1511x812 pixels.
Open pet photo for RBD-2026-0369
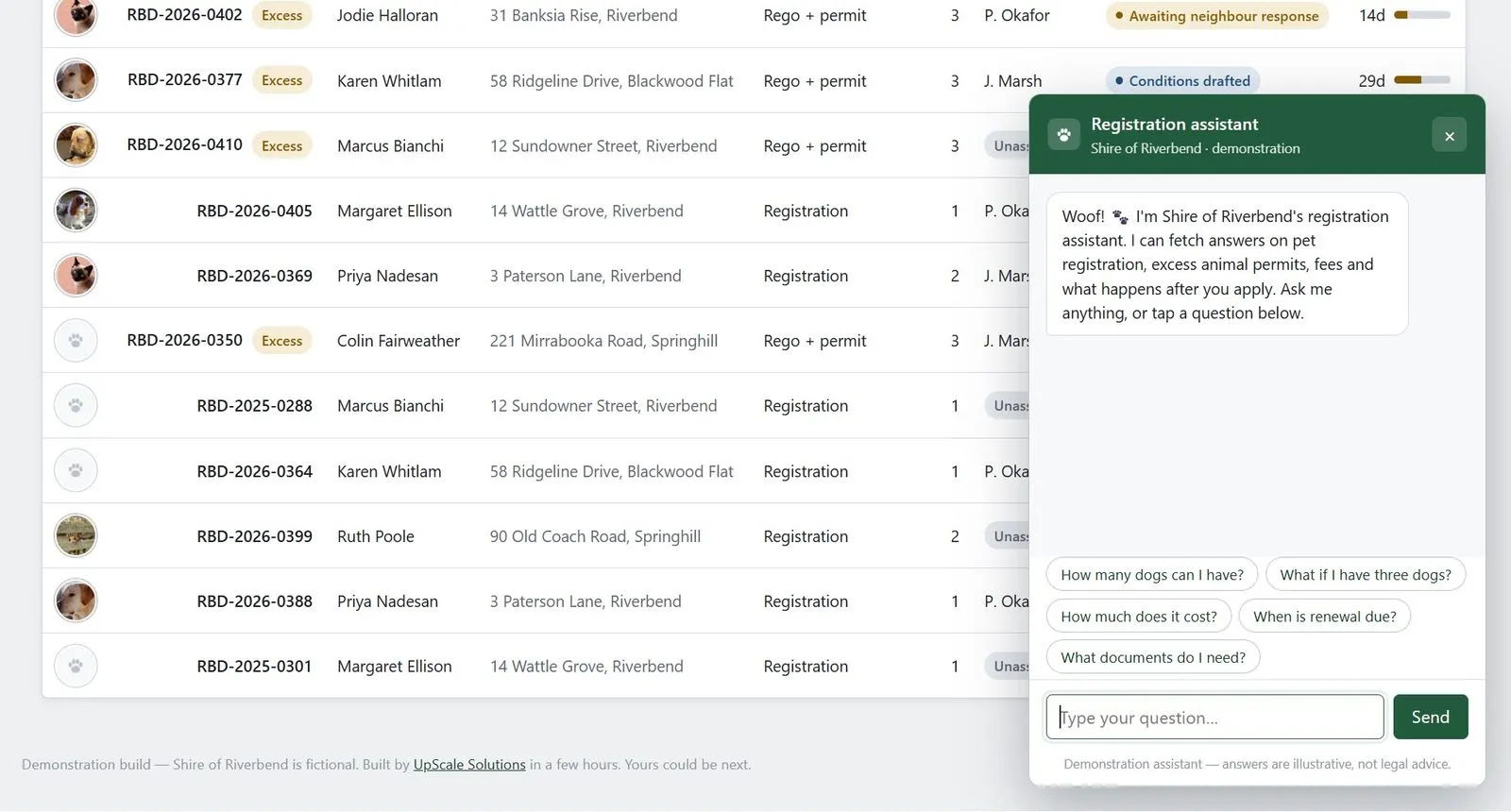click(76, 276)
